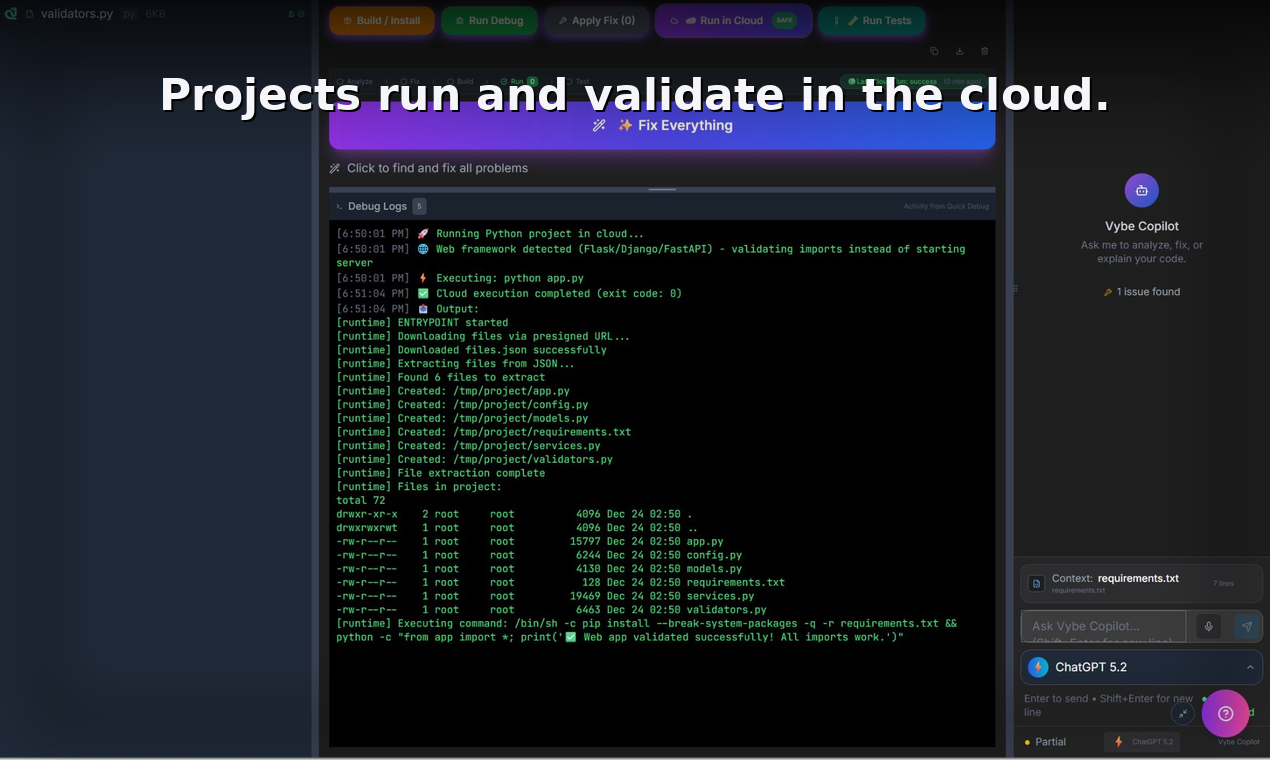Click the Debug Logs terminal icon

tap(340, 206)
